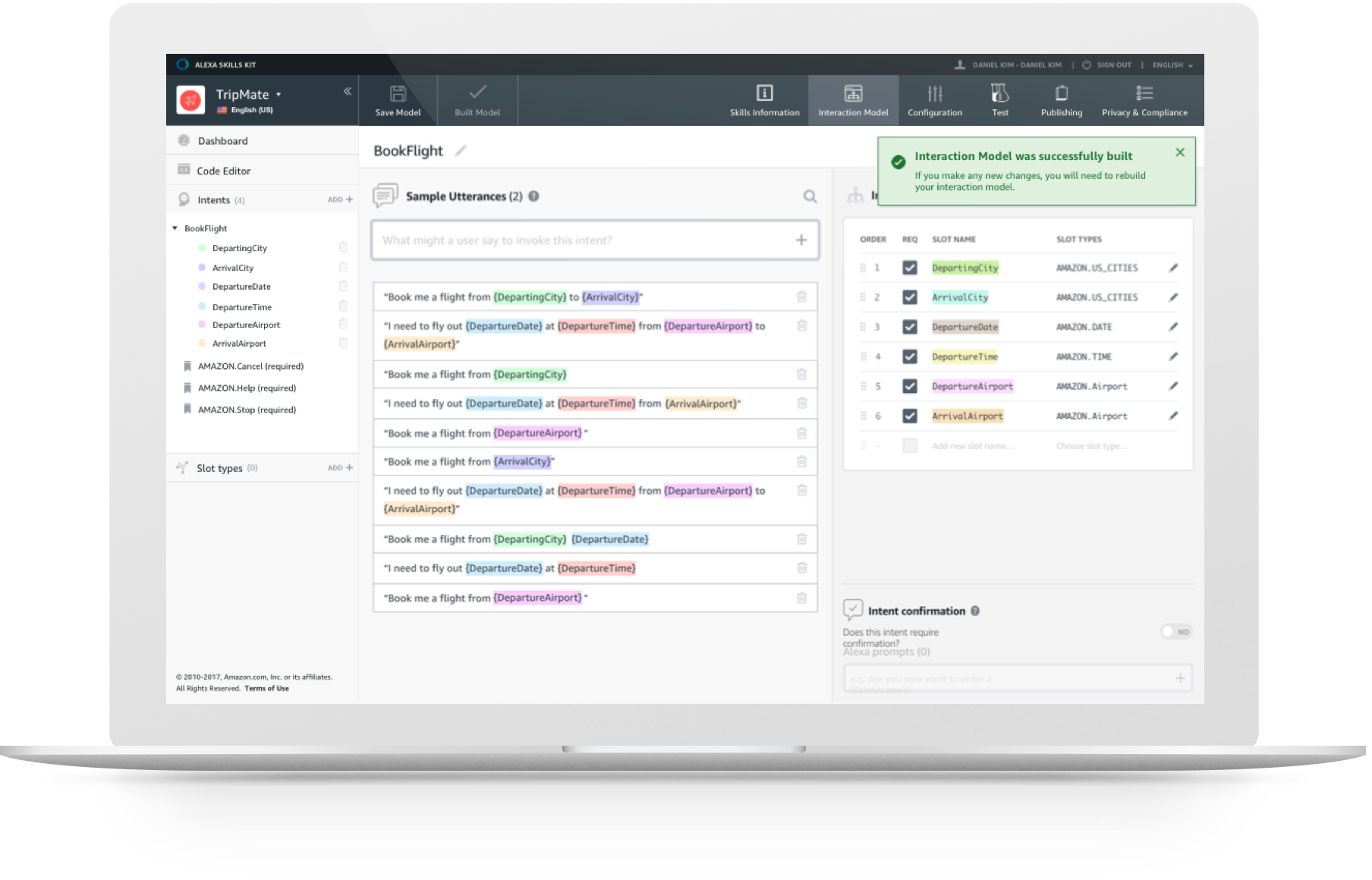
Task: Open the Privacy & Compliance tab
Action: 1144,101
